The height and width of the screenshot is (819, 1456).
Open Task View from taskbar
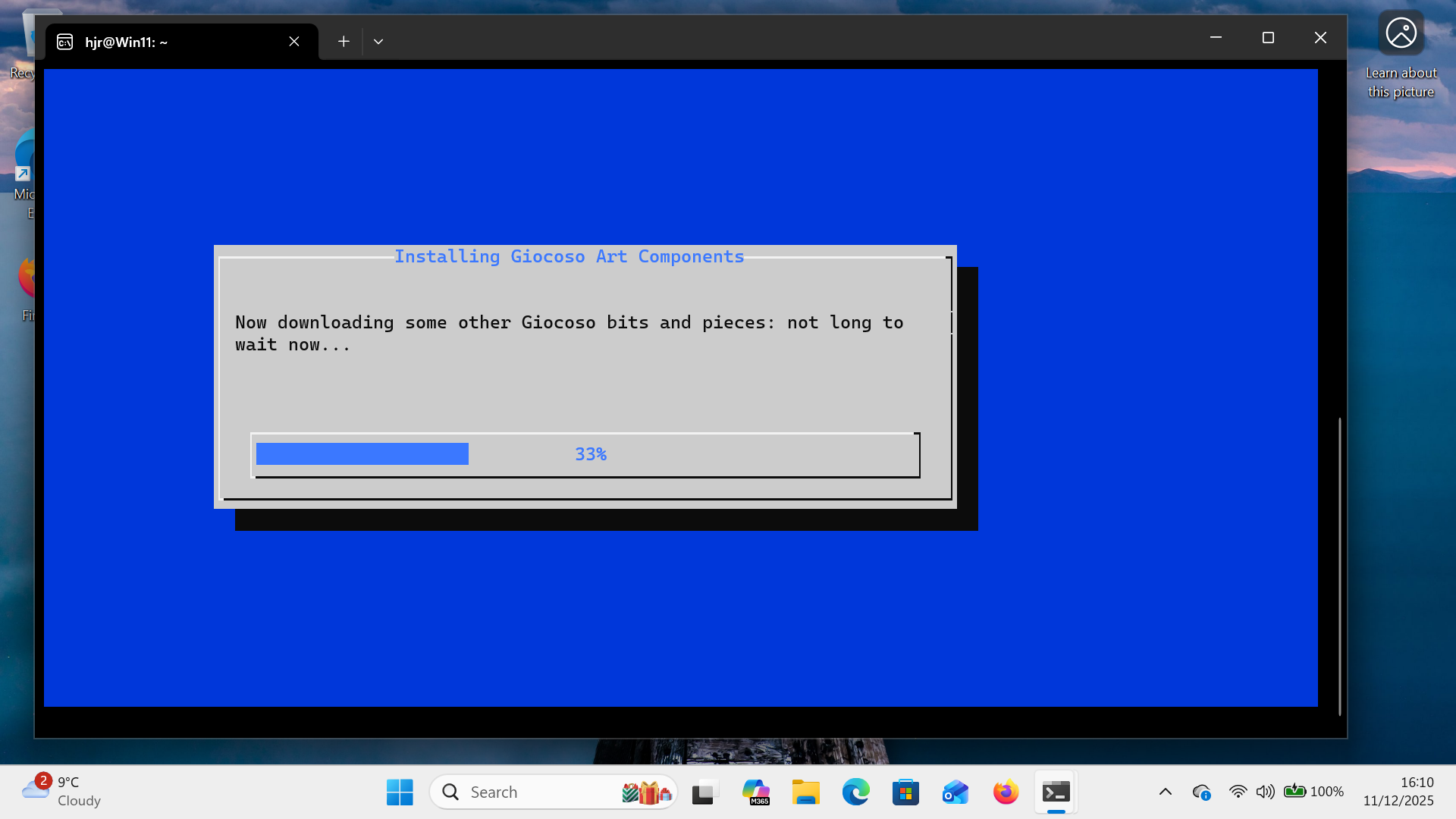[704, 792]
